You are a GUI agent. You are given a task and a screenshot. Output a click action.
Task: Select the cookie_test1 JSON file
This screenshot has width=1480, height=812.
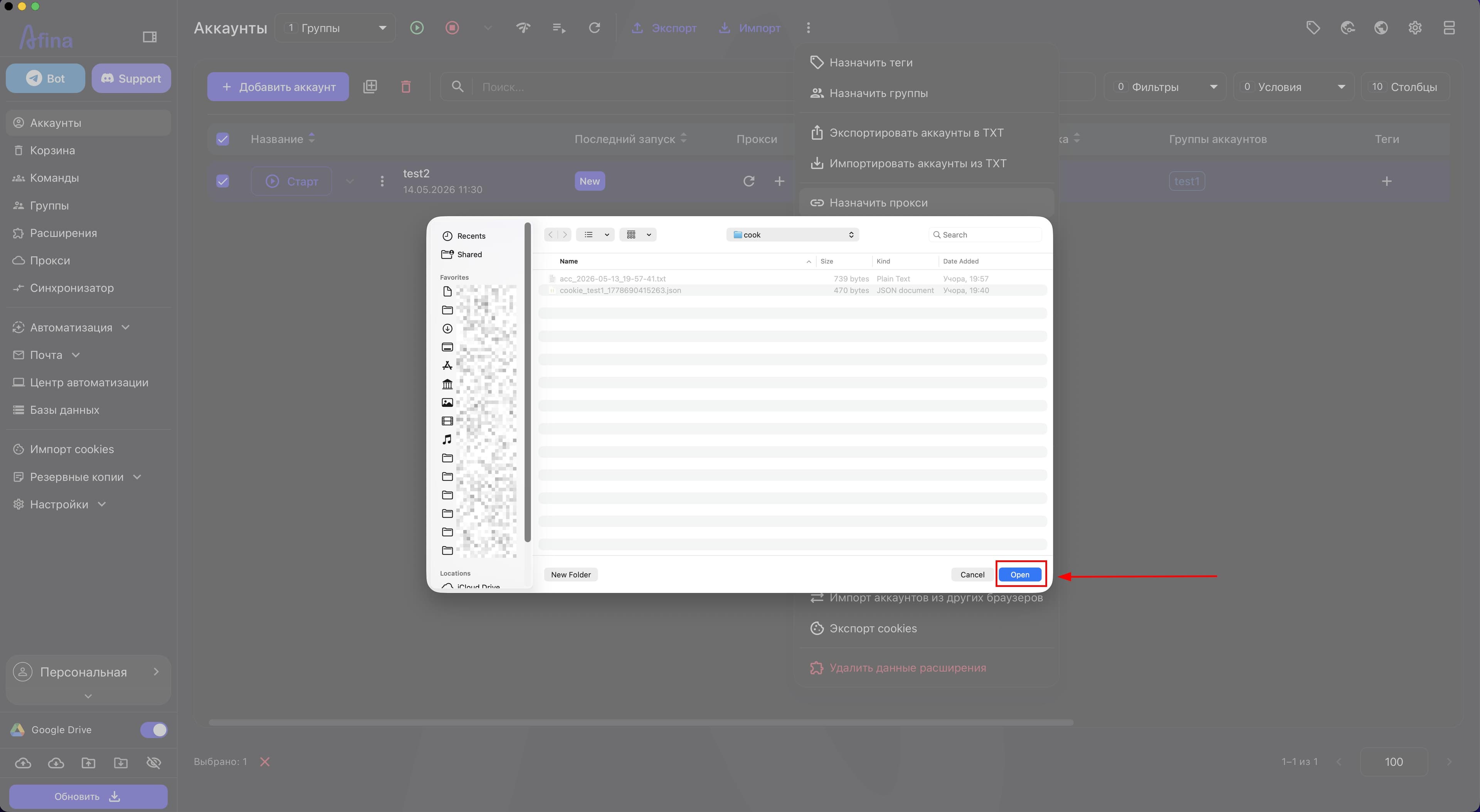tap(792, 290)
